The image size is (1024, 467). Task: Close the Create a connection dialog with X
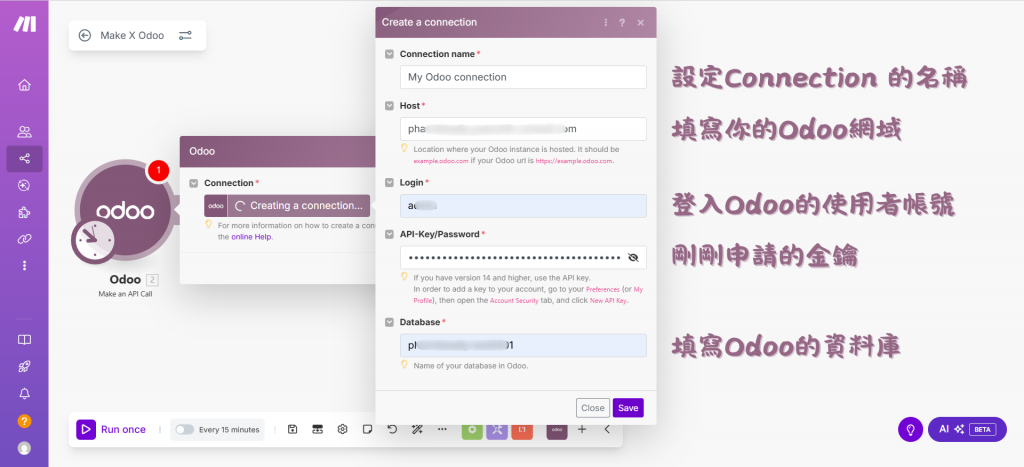tap(640, 22)
